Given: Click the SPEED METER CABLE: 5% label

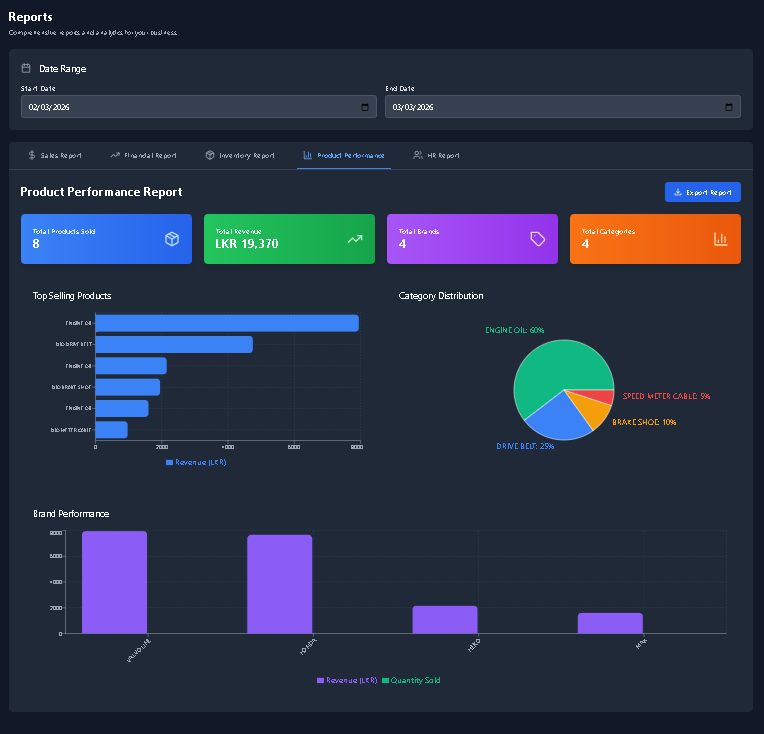Looking at the screenshot, I should 666,396.
